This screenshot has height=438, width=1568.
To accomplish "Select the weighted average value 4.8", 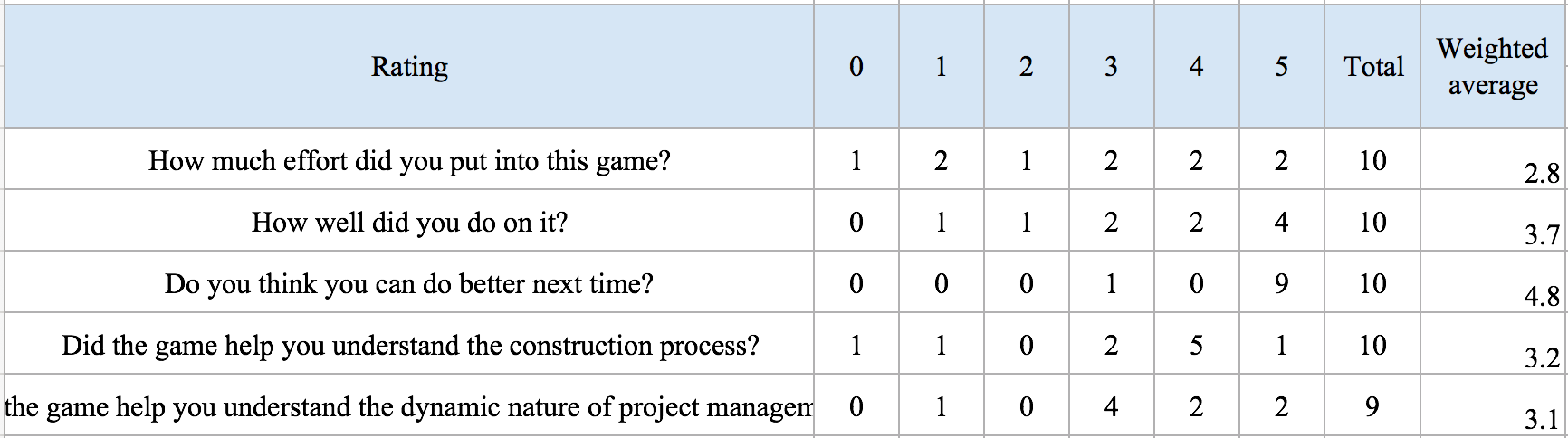I will tap(1492, 282).
